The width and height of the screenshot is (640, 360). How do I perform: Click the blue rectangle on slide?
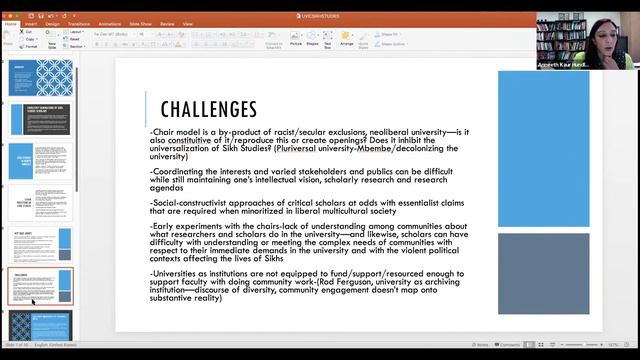[543, 149]
